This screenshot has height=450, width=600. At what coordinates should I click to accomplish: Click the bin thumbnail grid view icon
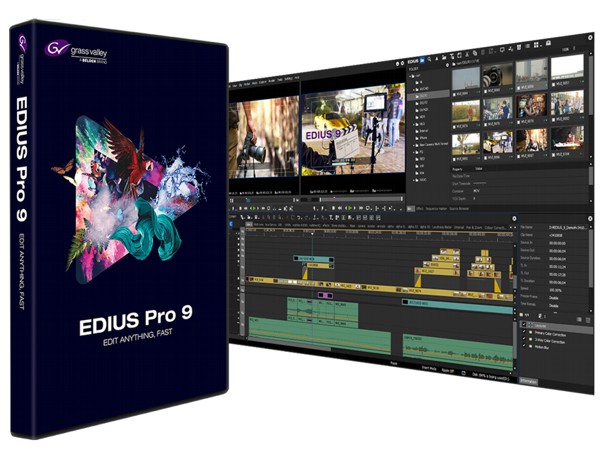[537, 45]
